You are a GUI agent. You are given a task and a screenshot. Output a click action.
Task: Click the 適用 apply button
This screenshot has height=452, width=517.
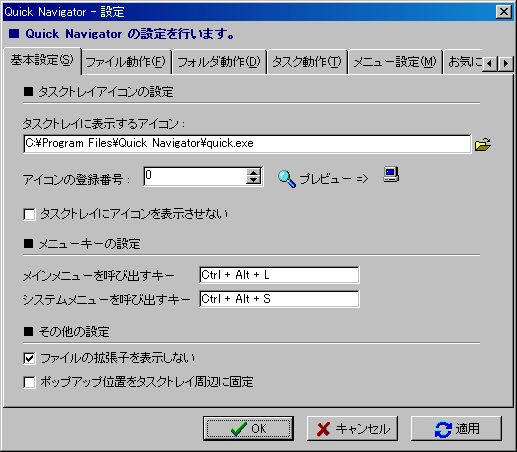(x=456, y=428)
